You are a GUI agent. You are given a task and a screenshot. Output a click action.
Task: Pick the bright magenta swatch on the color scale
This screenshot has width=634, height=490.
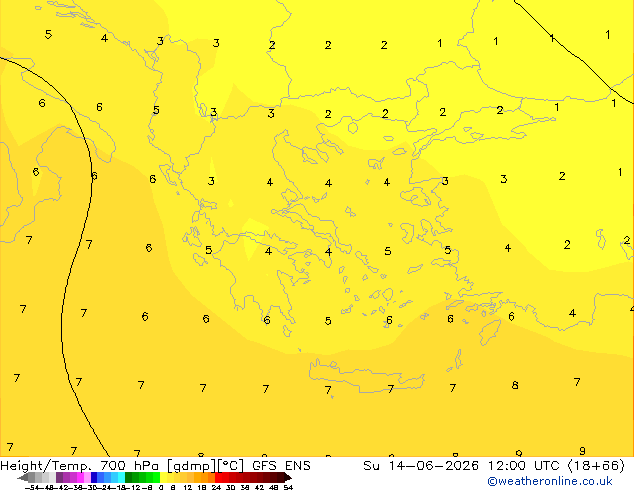coord(80,477)
